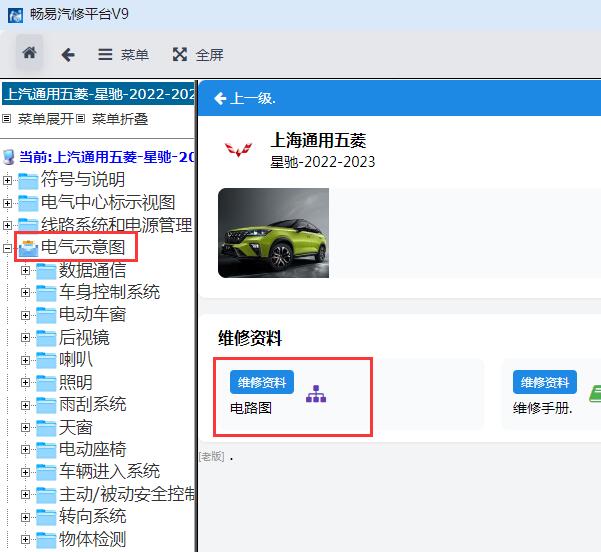The width and height of the screenshot is (601, 552).
Task: Click the back arrow toolbar icon
Action: tap(68, 54)
